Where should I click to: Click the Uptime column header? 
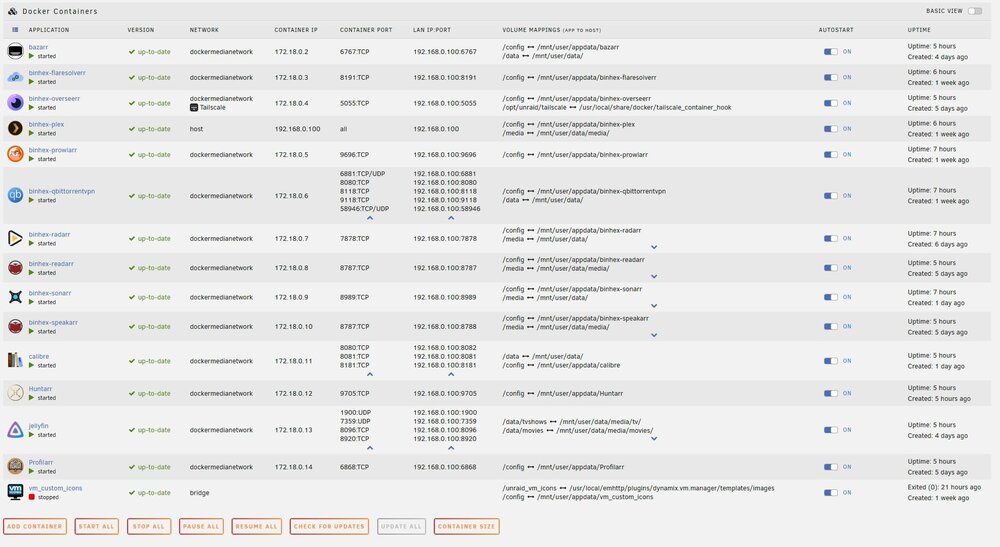[919, 30]
